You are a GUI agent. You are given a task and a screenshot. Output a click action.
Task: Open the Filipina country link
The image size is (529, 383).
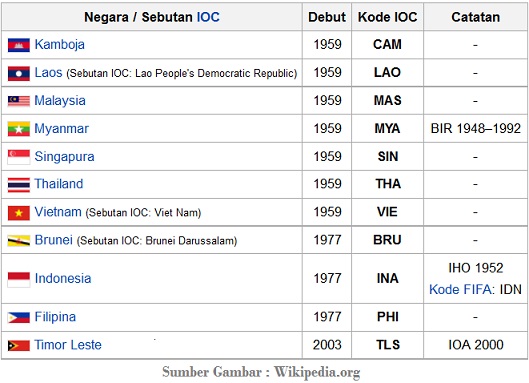(x=55, y=317)
